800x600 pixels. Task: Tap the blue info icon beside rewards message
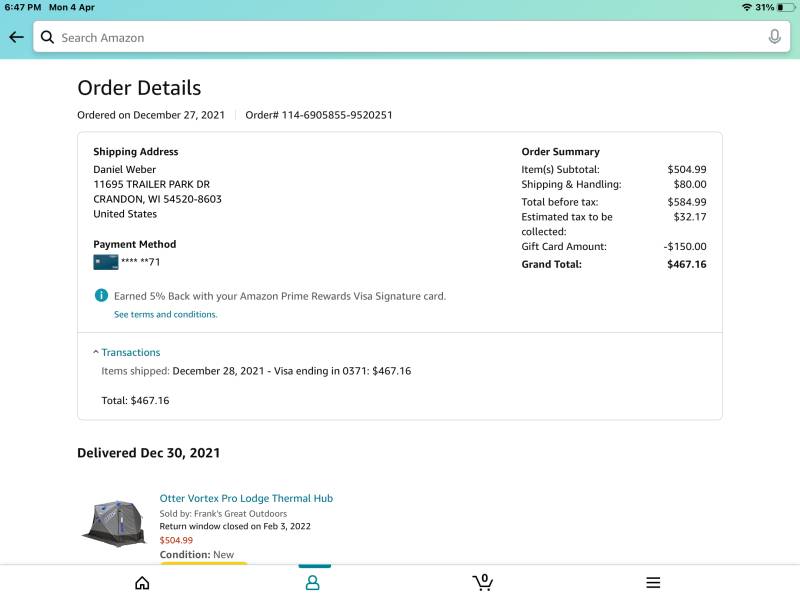(101, 295)
